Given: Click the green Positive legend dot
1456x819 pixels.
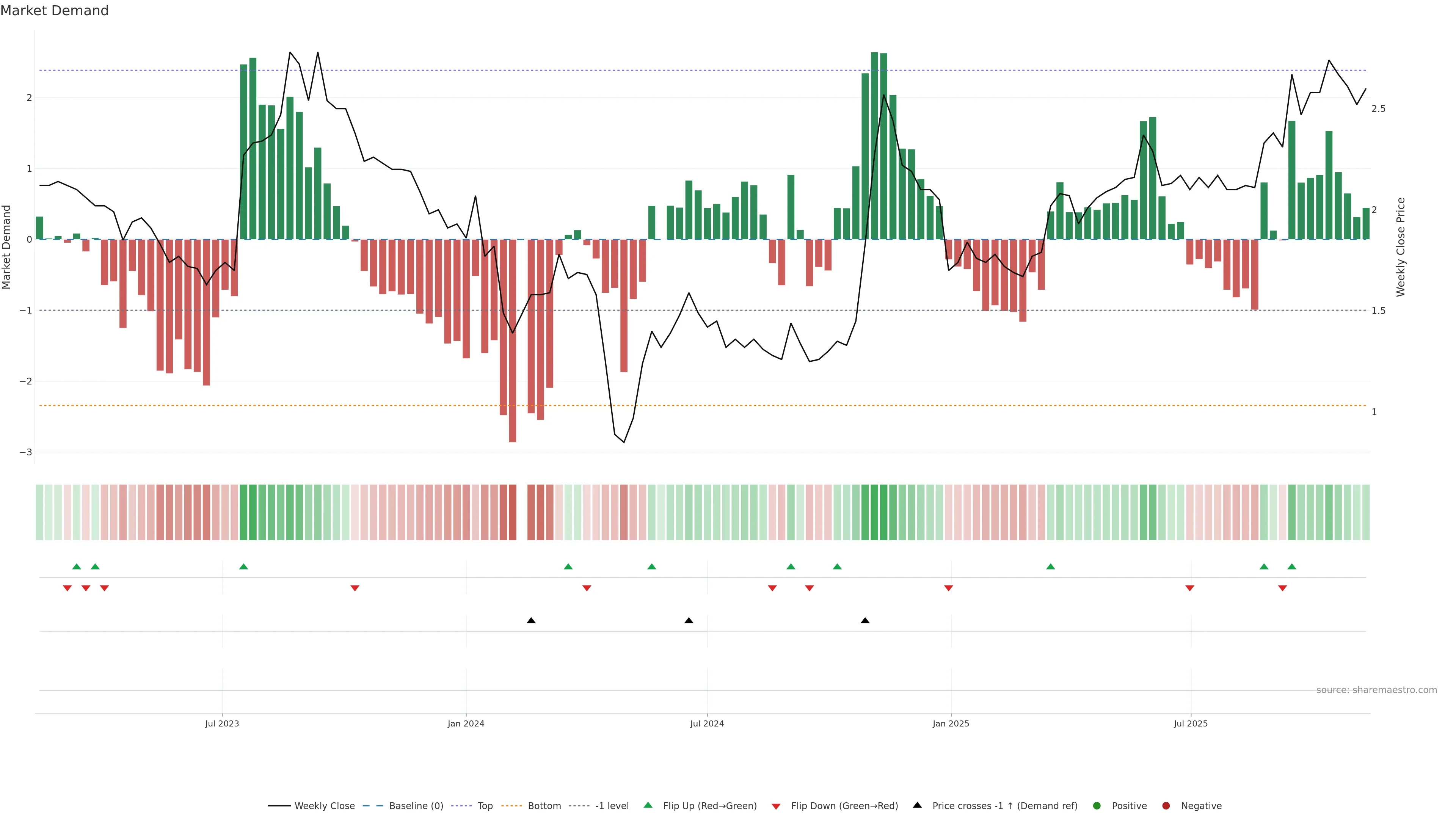Looking at the screenshot, I should point(1097,805).
